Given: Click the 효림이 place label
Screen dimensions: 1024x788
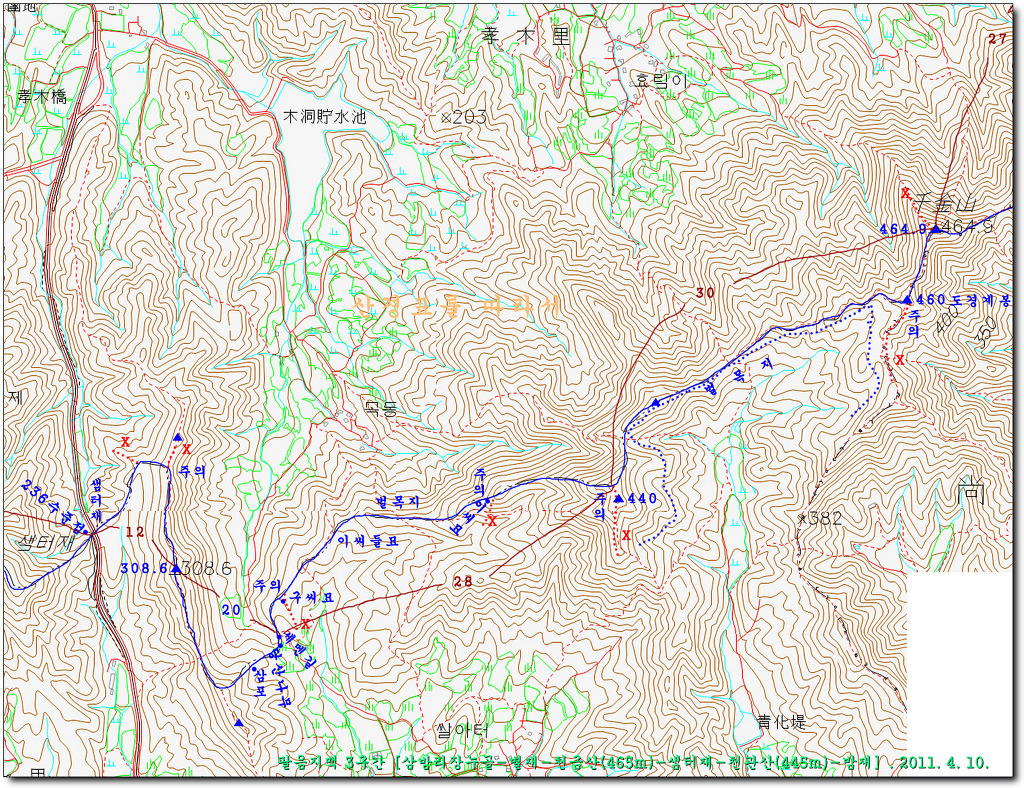Looking at the screenshot, I should pyautogui.click(x=661, y=80).
